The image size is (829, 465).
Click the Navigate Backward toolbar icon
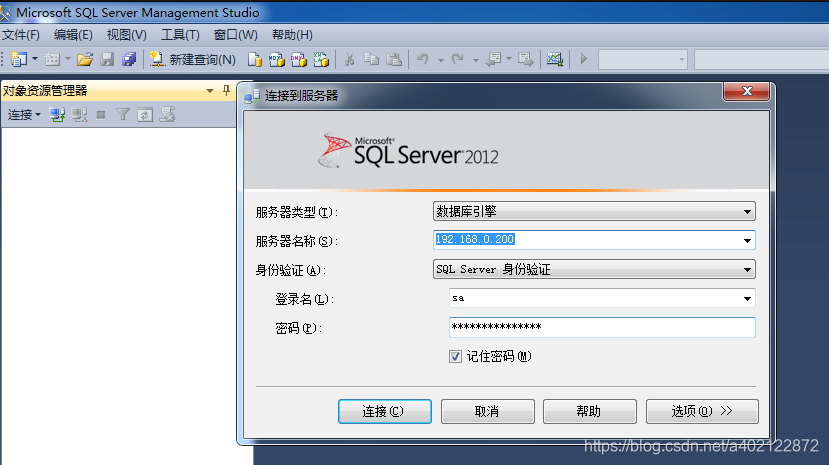point(494,59)
